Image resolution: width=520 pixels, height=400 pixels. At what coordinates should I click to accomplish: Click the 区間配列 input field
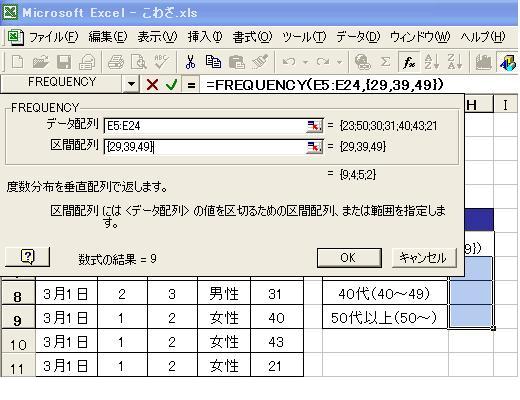[205, 147]
